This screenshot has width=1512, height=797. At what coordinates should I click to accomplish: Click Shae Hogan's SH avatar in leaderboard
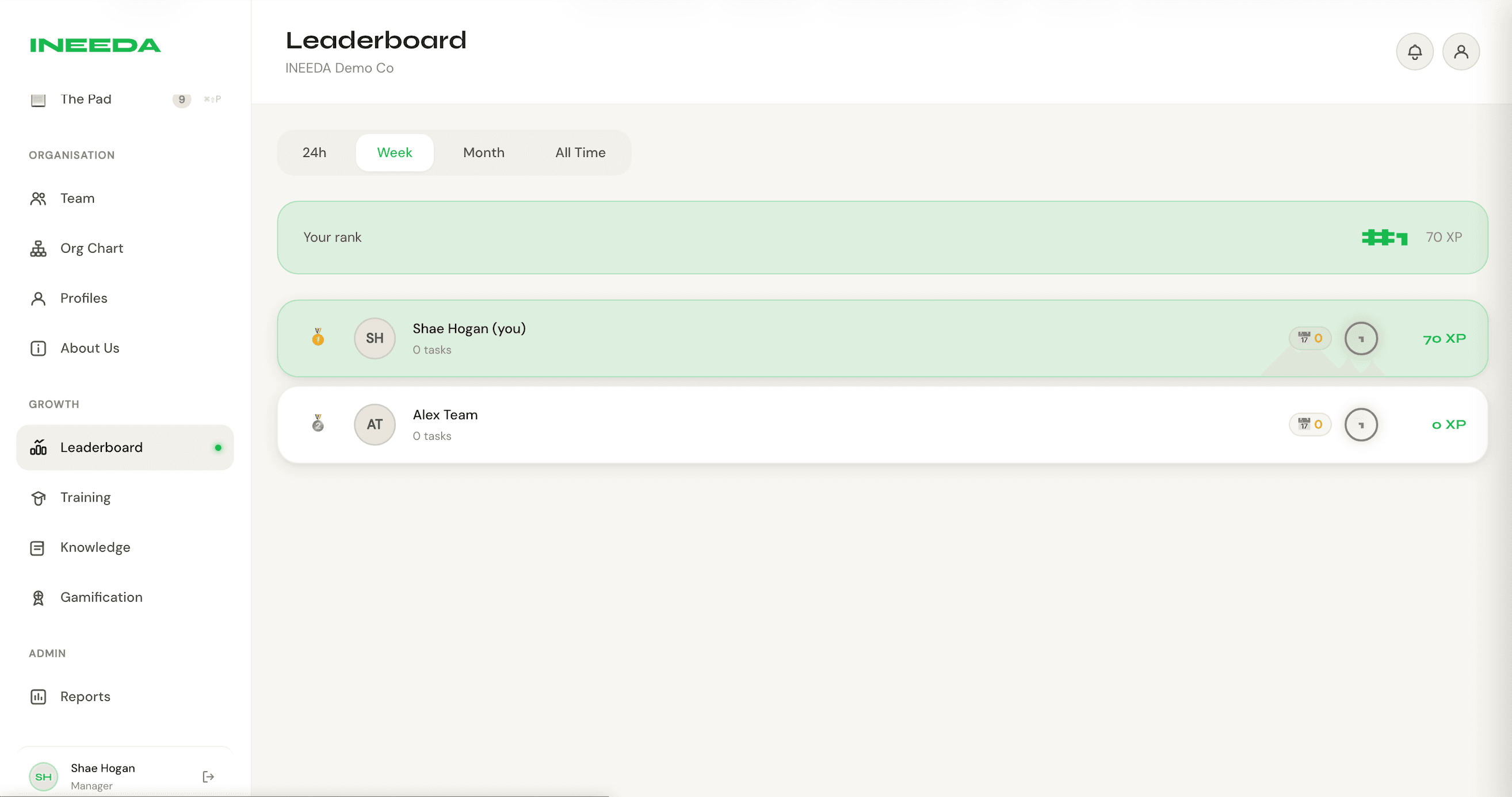pos(375,338)
